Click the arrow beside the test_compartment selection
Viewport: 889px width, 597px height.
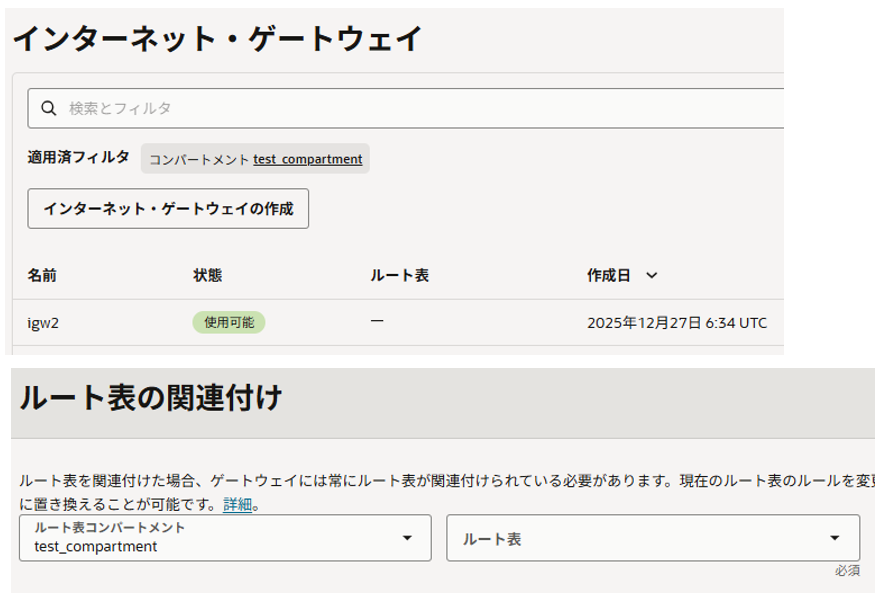click(407, 538)
